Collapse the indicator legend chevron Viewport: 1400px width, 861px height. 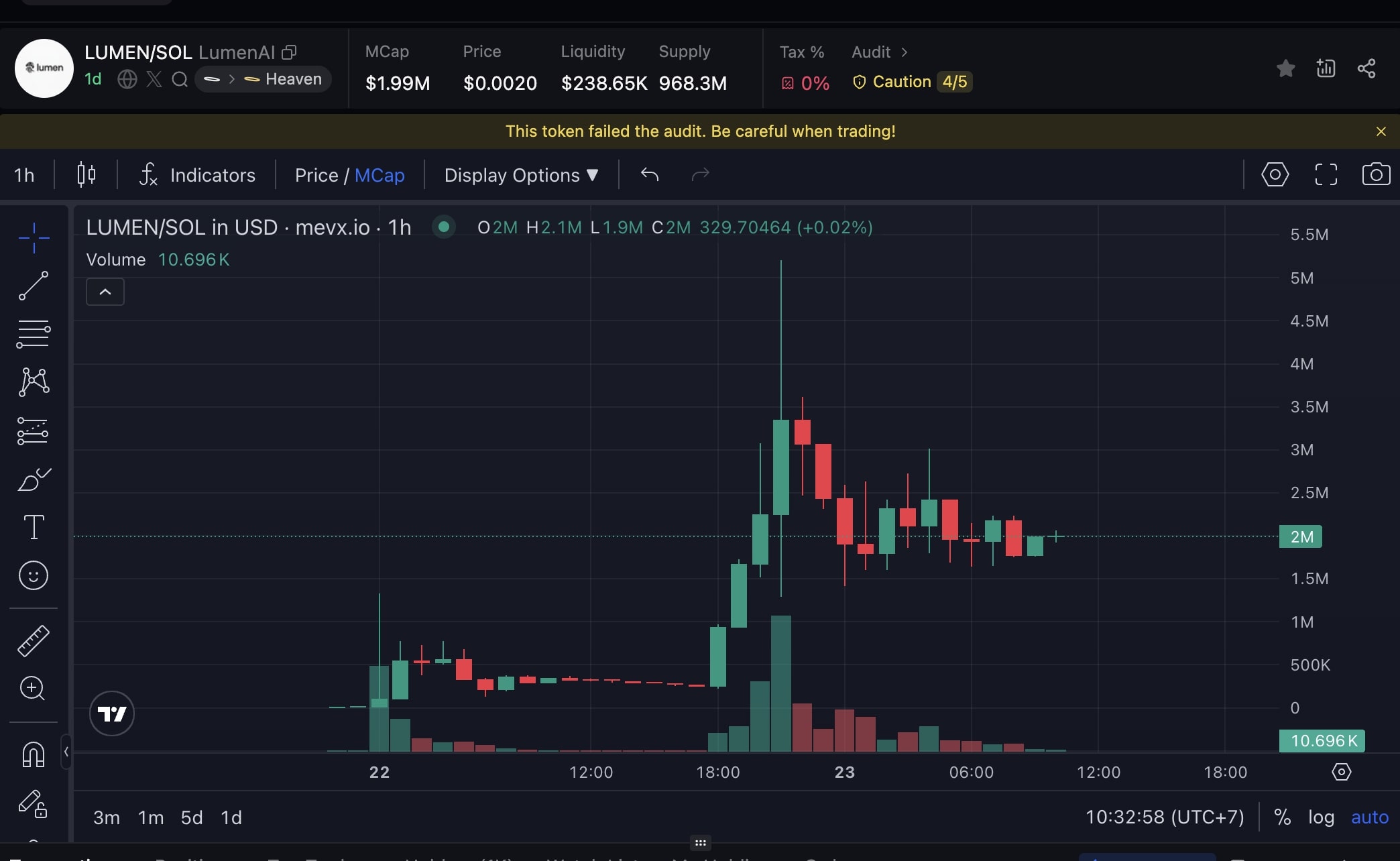pyautogui.click(x=105, y=292)
